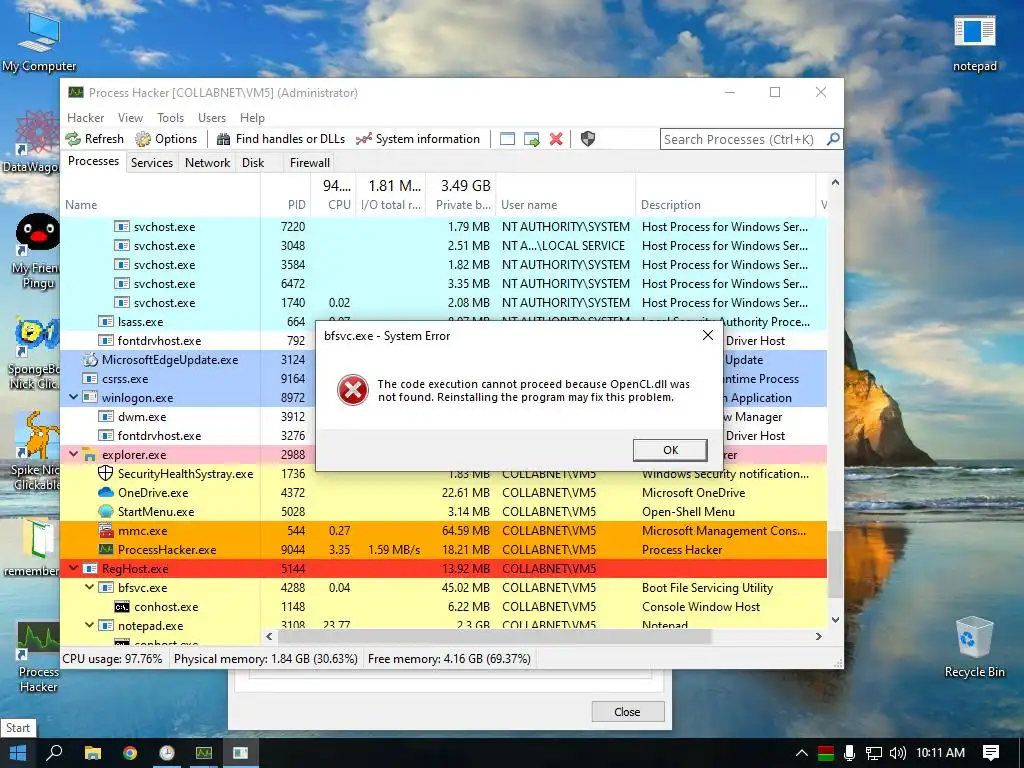Click the horizontal scrollbar left arrow
Image resolution: width=1024 pixels, height=768 pixels.
click(x=269, y=636)
